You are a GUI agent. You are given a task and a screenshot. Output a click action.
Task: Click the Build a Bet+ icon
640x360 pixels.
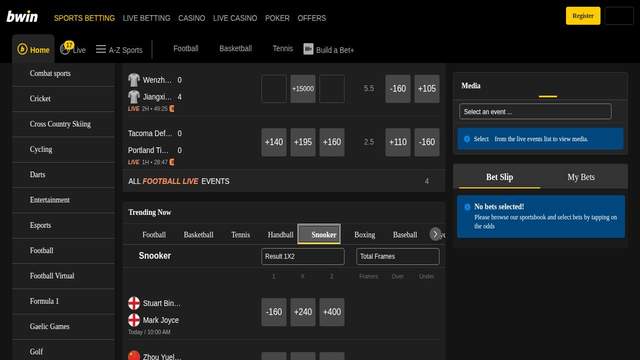click(x=308, y=49)
